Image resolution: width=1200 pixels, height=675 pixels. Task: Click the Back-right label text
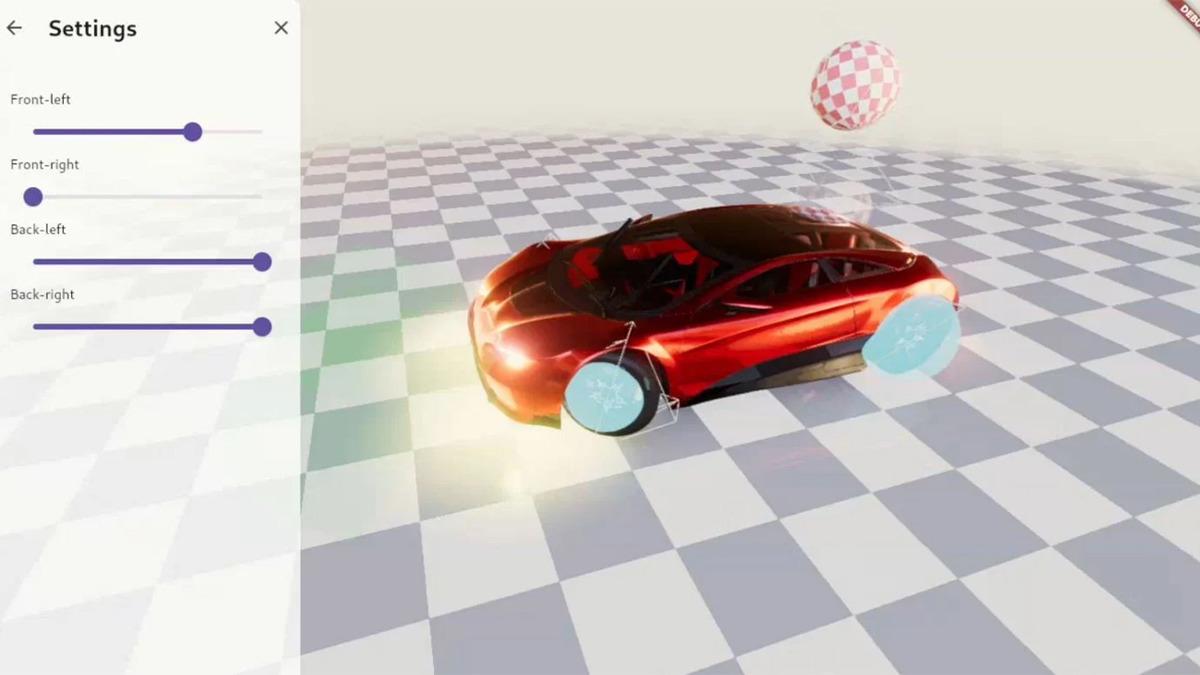click(x=42, y=295)
